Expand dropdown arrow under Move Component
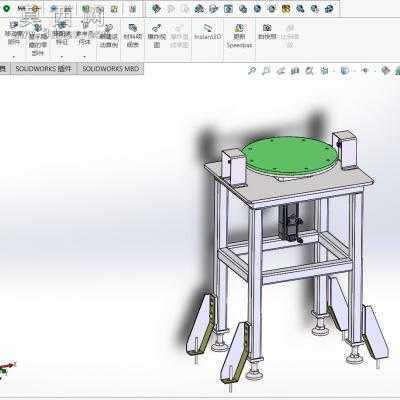The width and height of the screenshot is (400, 400). click(14, 57)
